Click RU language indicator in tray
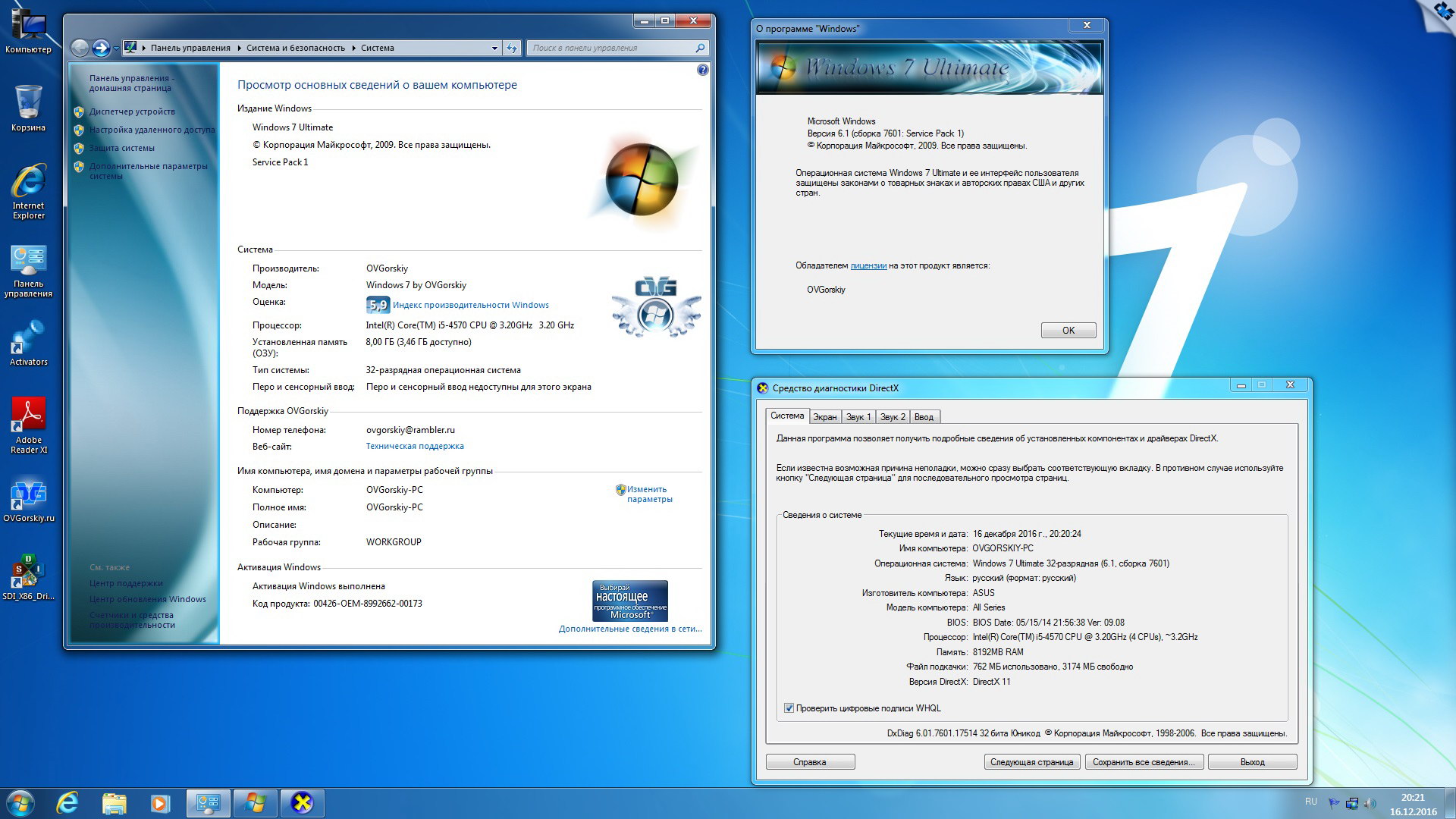The height and width of the screenshot is (819, 1456). 1311,802
